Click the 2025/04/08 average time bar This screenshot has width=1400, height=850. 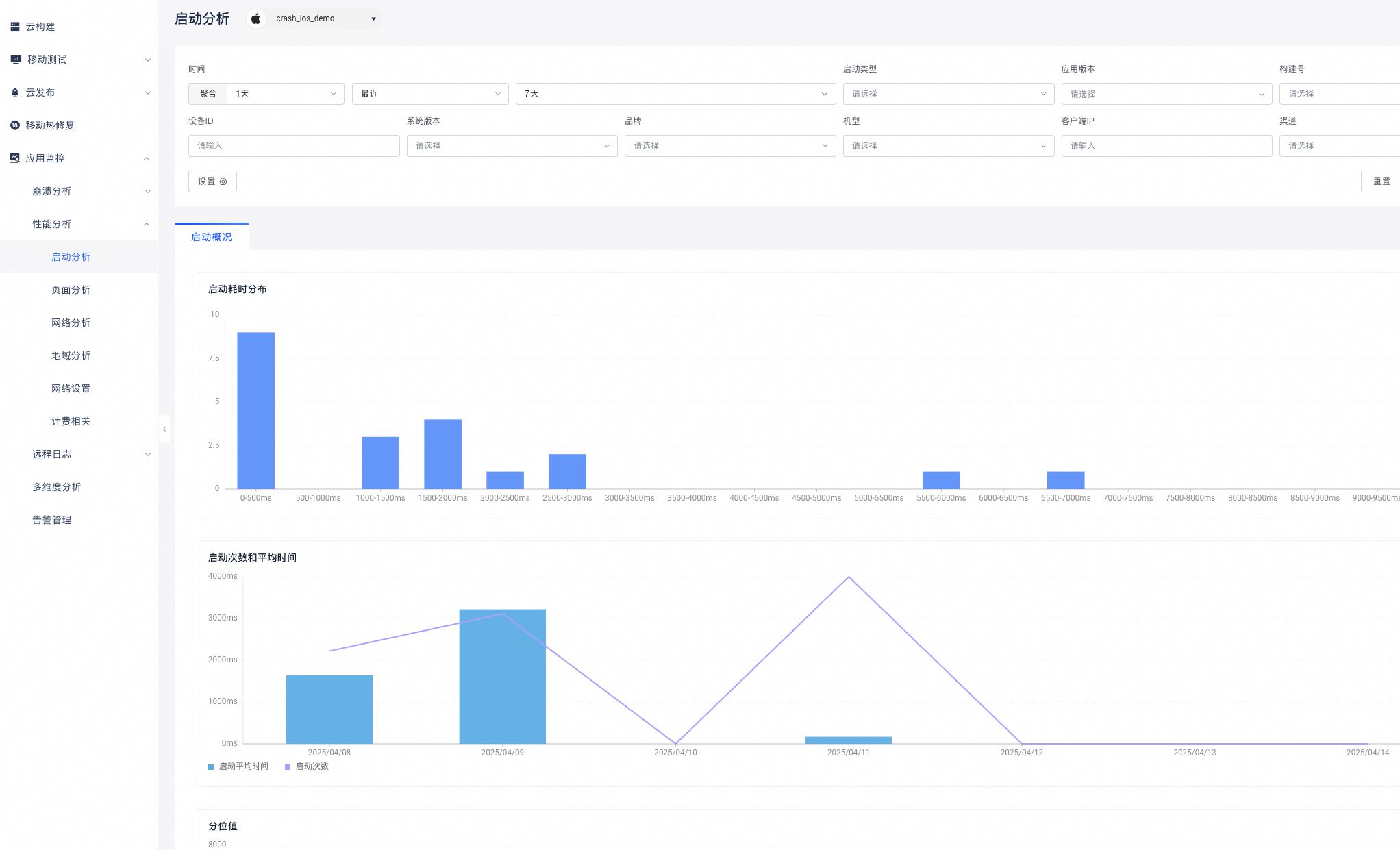pyautogui.click(x=329, y=709)
